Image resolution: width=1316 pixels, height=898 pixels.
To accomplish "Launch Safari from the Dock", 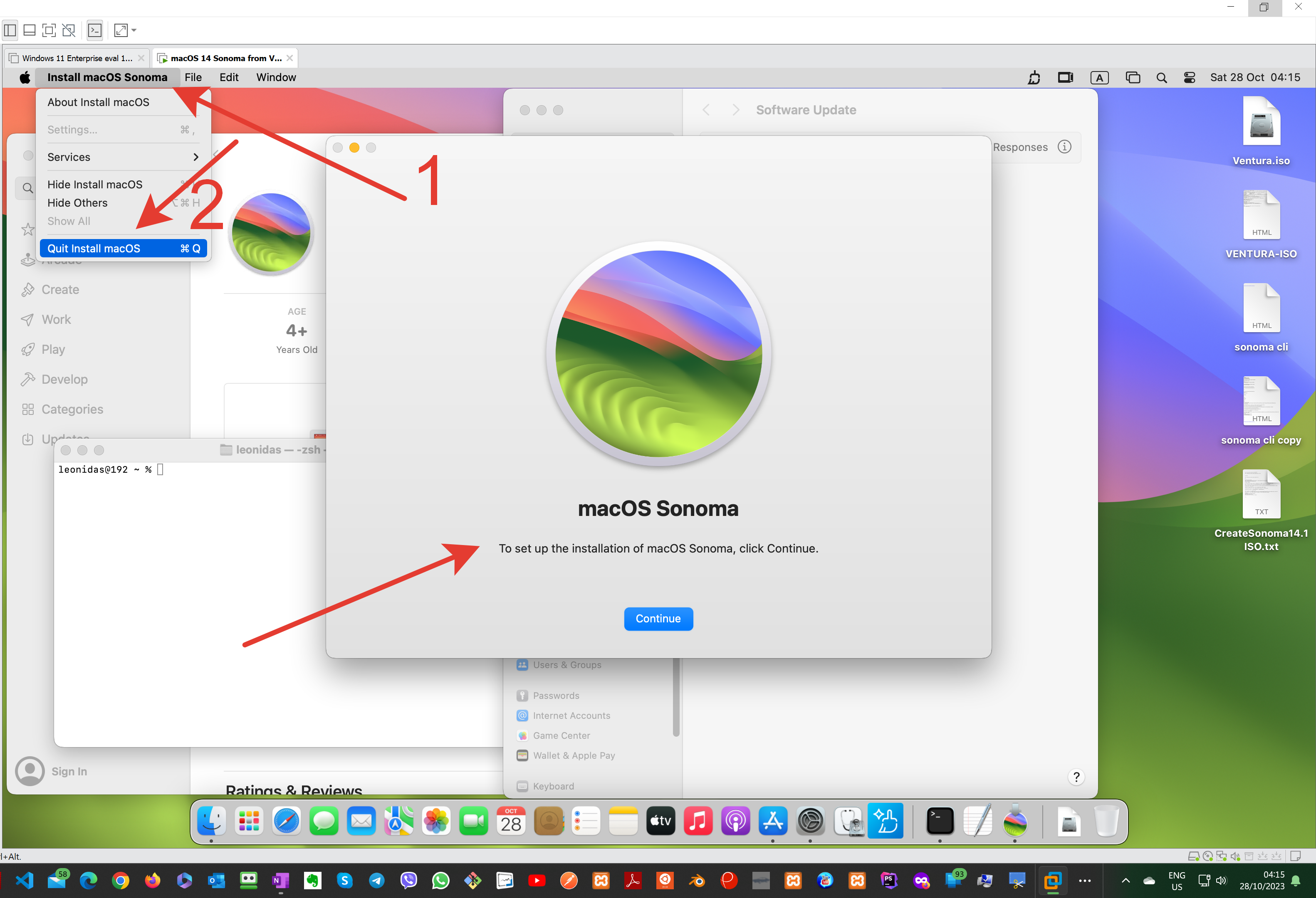I will tap(287, 821).
